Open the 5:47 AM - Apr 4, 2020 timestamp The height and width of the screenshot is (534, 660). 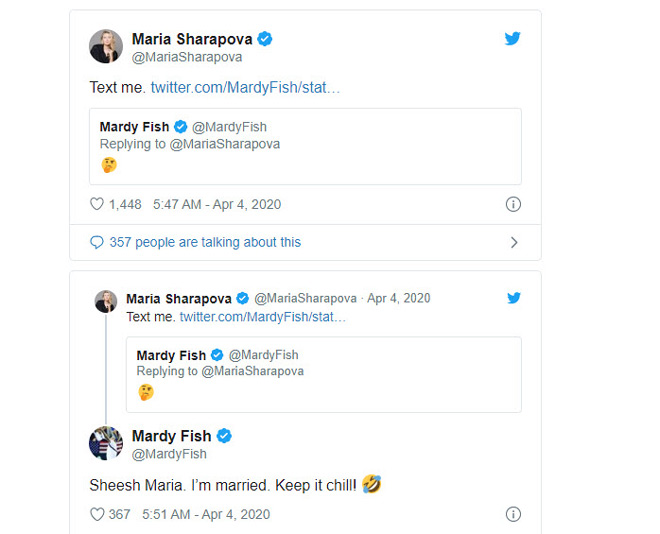[x=217, y=204]
